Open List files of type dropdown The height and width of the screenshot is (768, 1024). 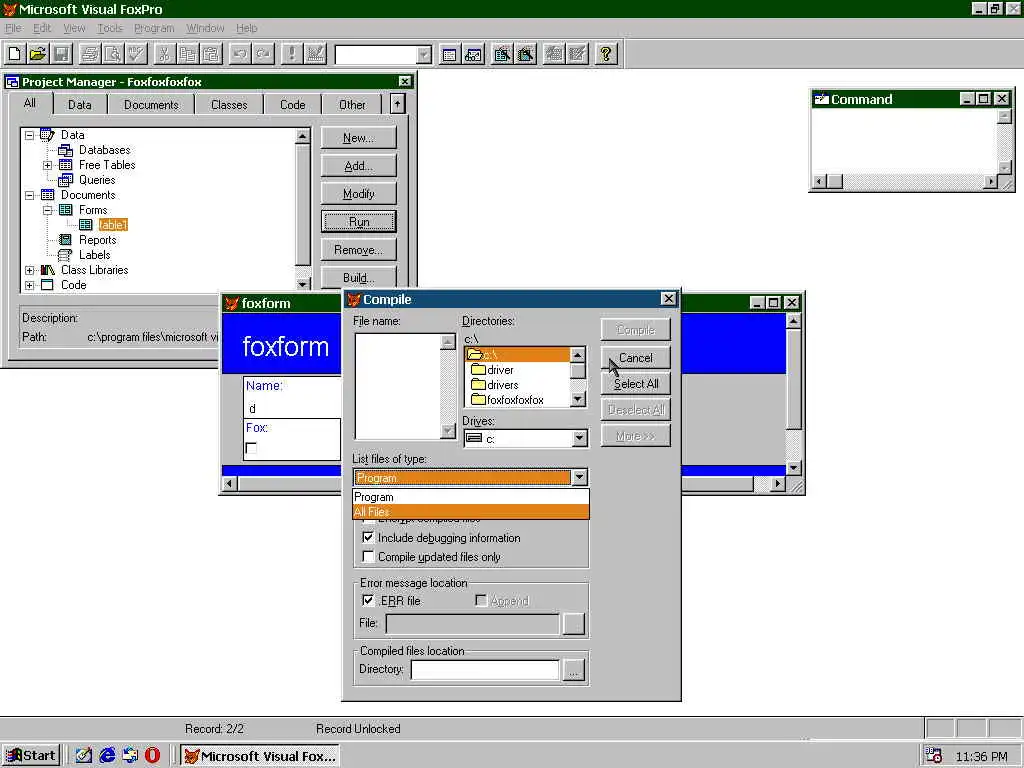[579, 477]
